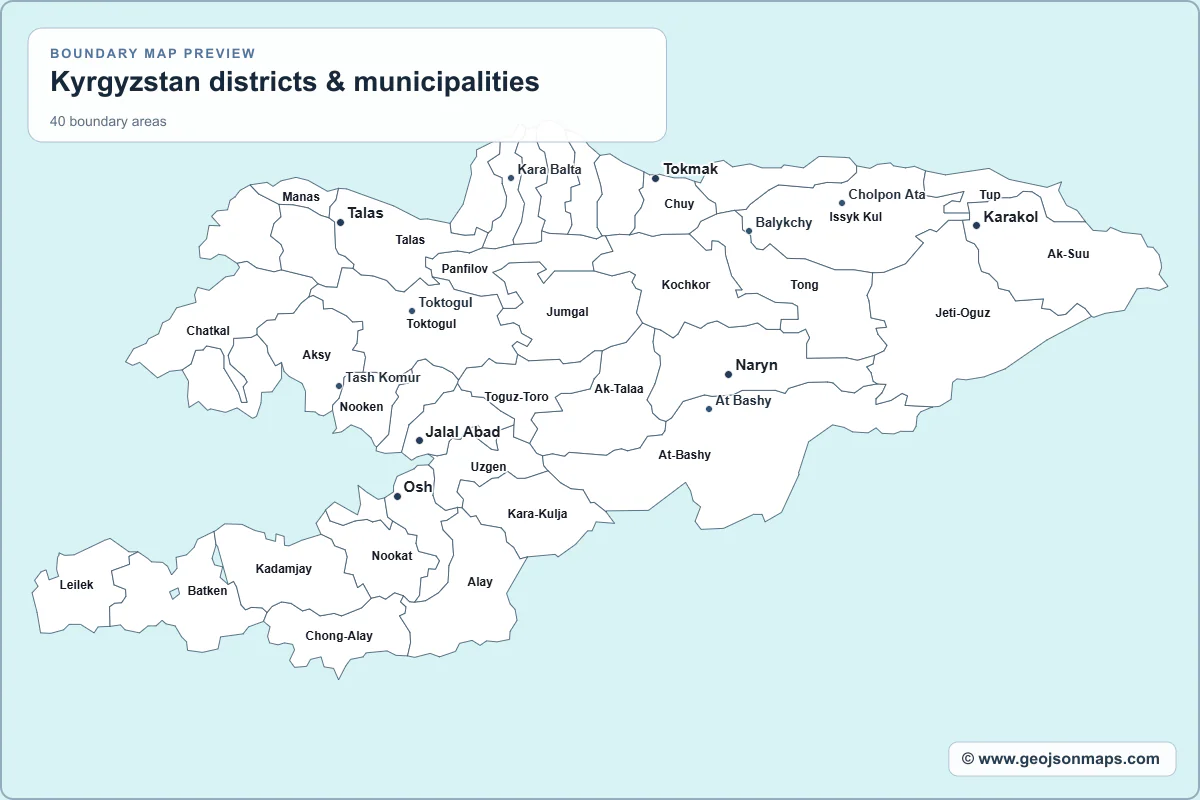
Task: Click the Kyrgyzstan districts & municipalities title
Action: click(294, 82)
